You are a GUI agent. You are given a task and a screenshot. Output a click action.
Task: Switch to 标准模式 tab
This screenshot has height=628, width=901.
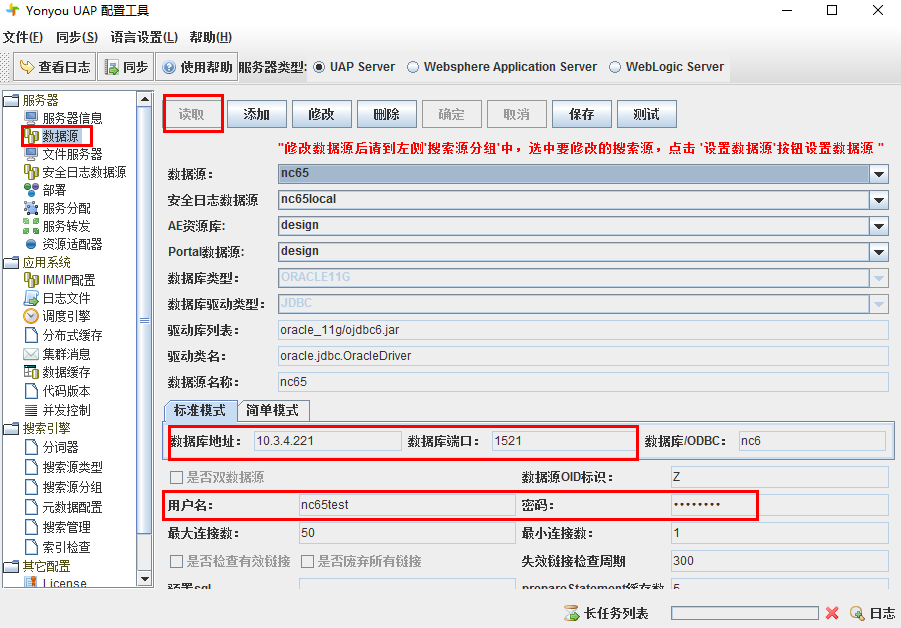[x=200, y=410]
